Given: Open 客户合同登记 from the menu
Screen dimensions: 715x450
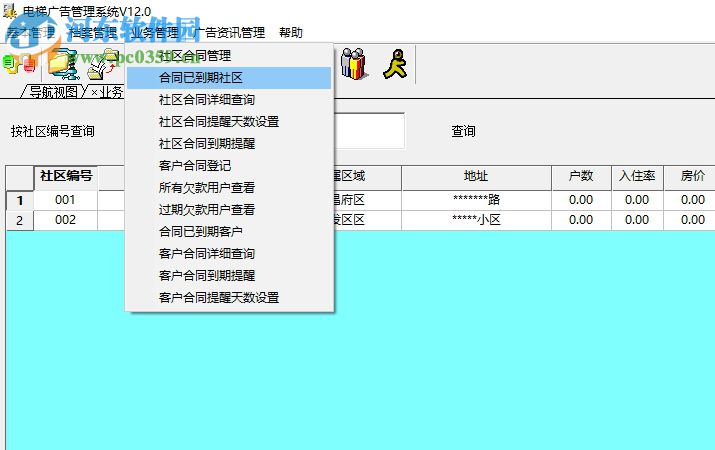Looking at the screenshot, I should [x=229, y=166].
